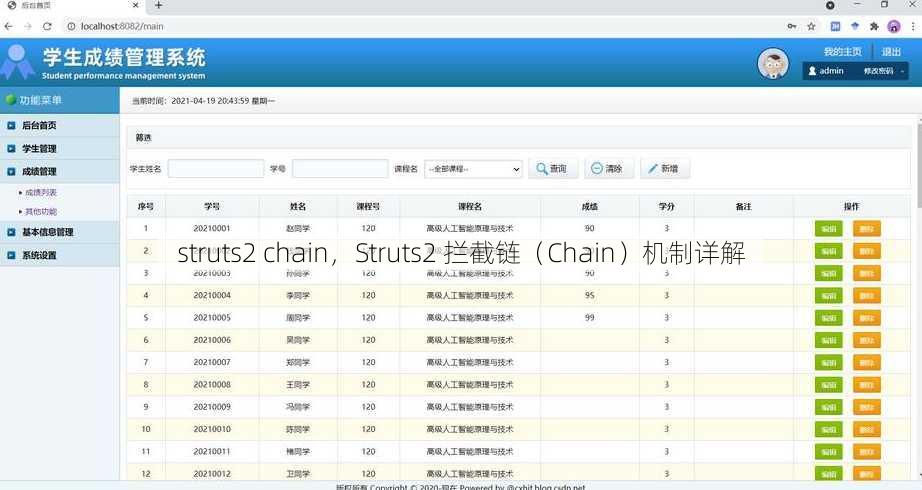Go back using the browser back arrow

click(x=8, y=26)
